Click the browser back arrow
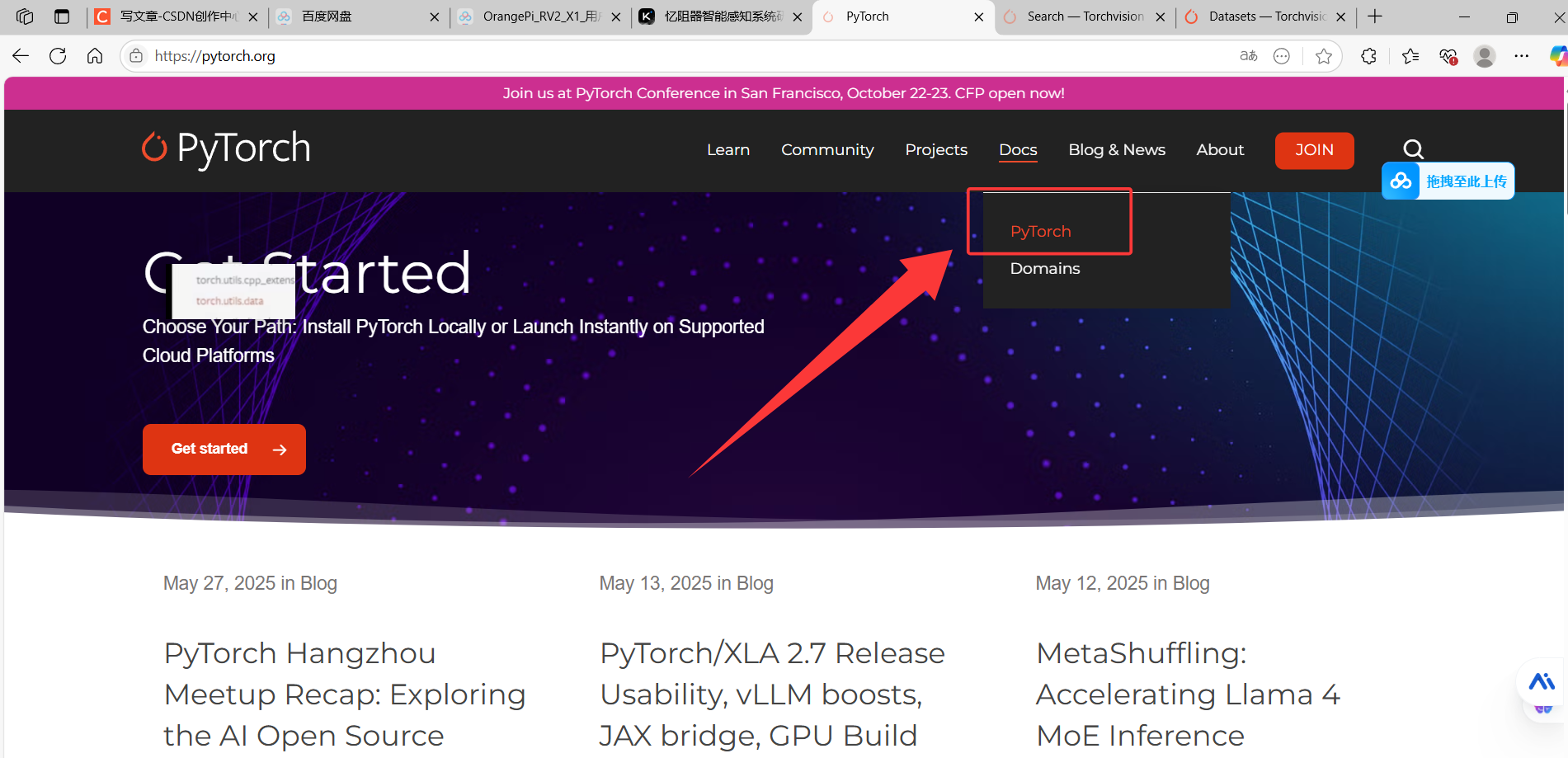Viewport: 1568px width, 758px height. [21, 56]
